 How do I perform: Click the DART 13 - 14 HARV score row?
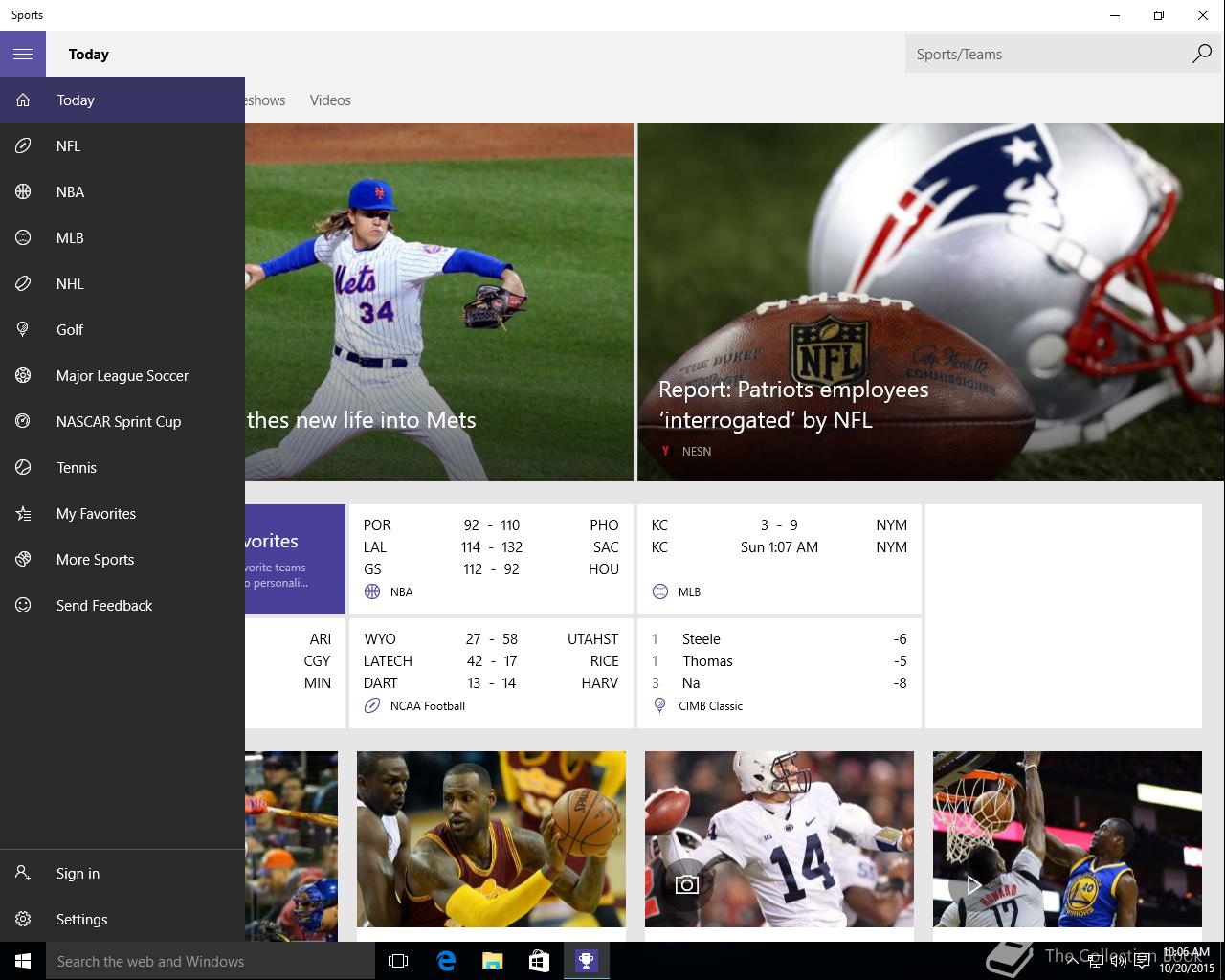point(491,682)
